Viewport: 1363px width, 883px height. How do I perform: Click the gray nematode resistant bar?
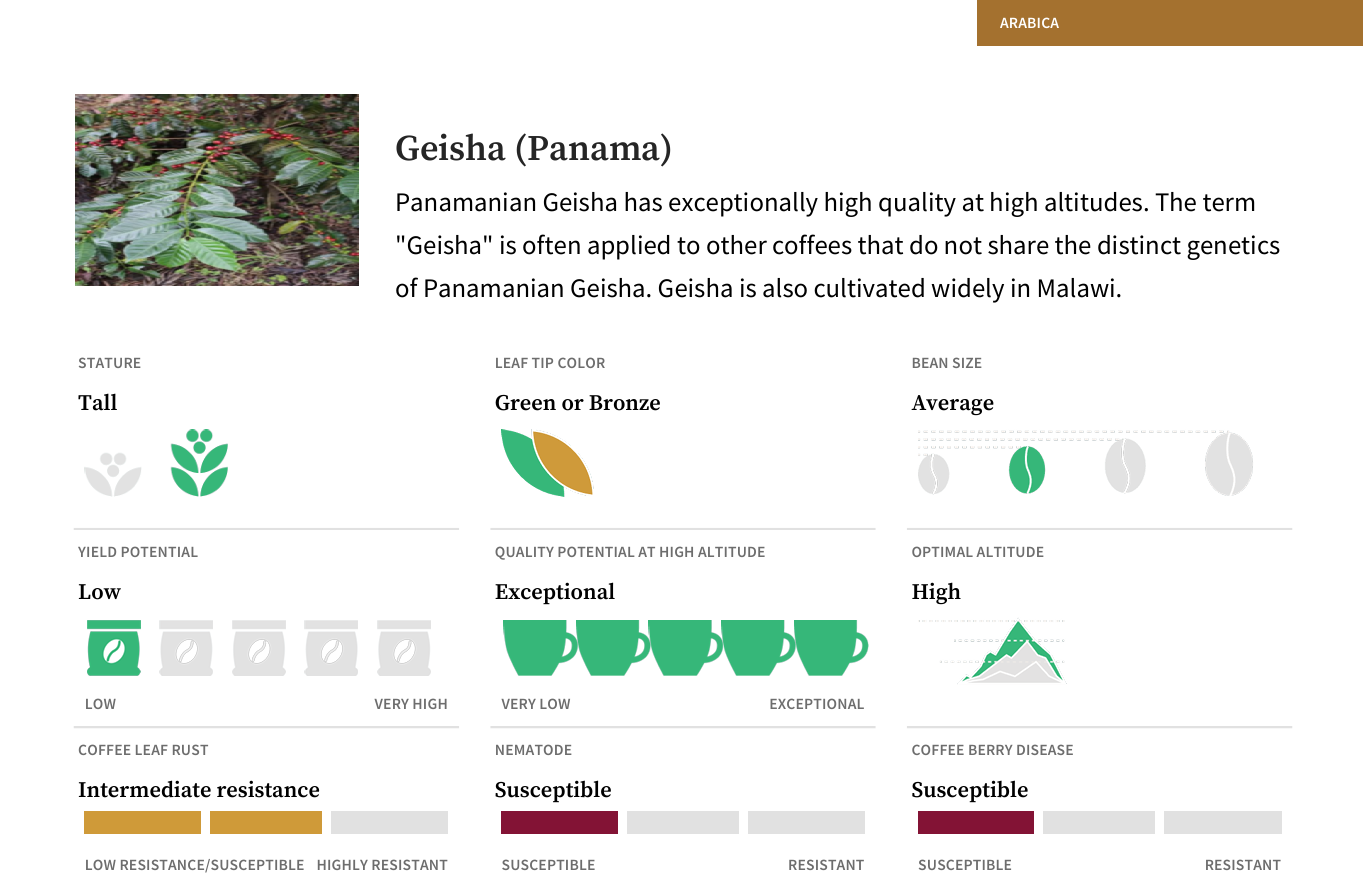806,822
